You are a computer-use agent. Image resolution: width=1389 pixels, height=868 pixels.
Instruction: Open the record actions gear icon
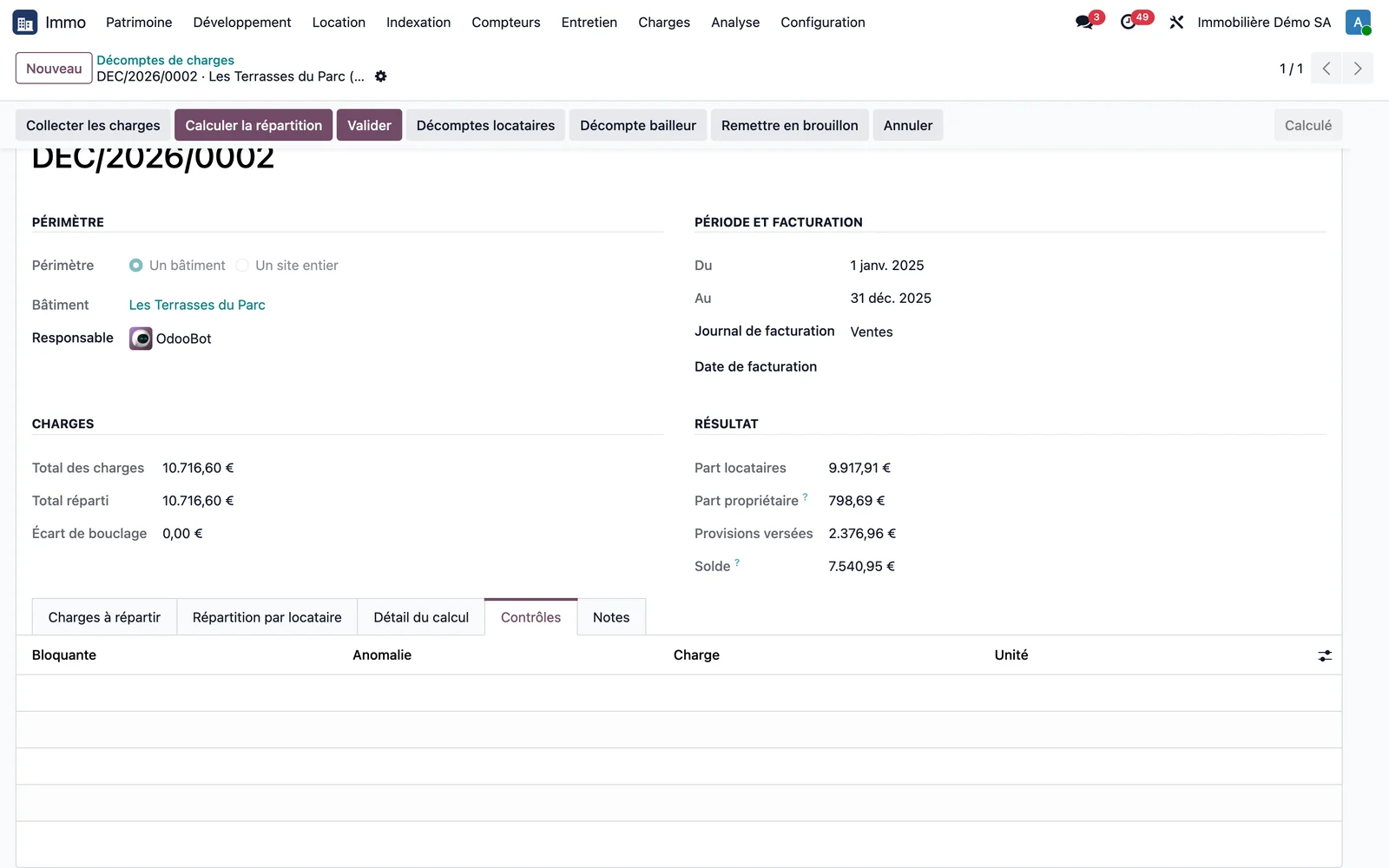coord(380,76)
